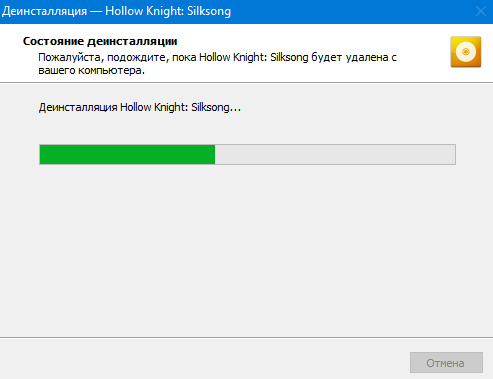This screenshot has width=493, height=379.
Task: Click the title text Деинсталляция — Hollow Knight: Silksong
Action: (116, 11)
